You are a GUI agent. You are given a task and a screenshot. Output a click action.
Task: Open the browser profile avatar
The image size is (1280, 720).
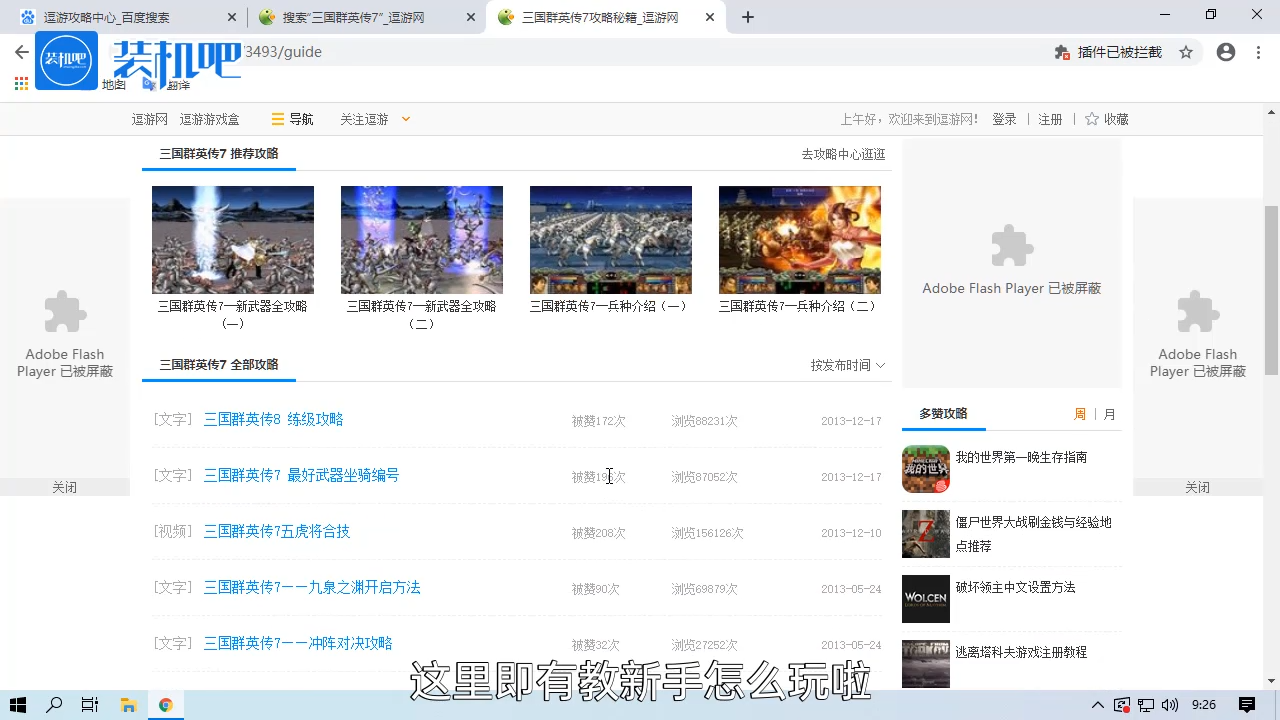(x=1226, y=52)
